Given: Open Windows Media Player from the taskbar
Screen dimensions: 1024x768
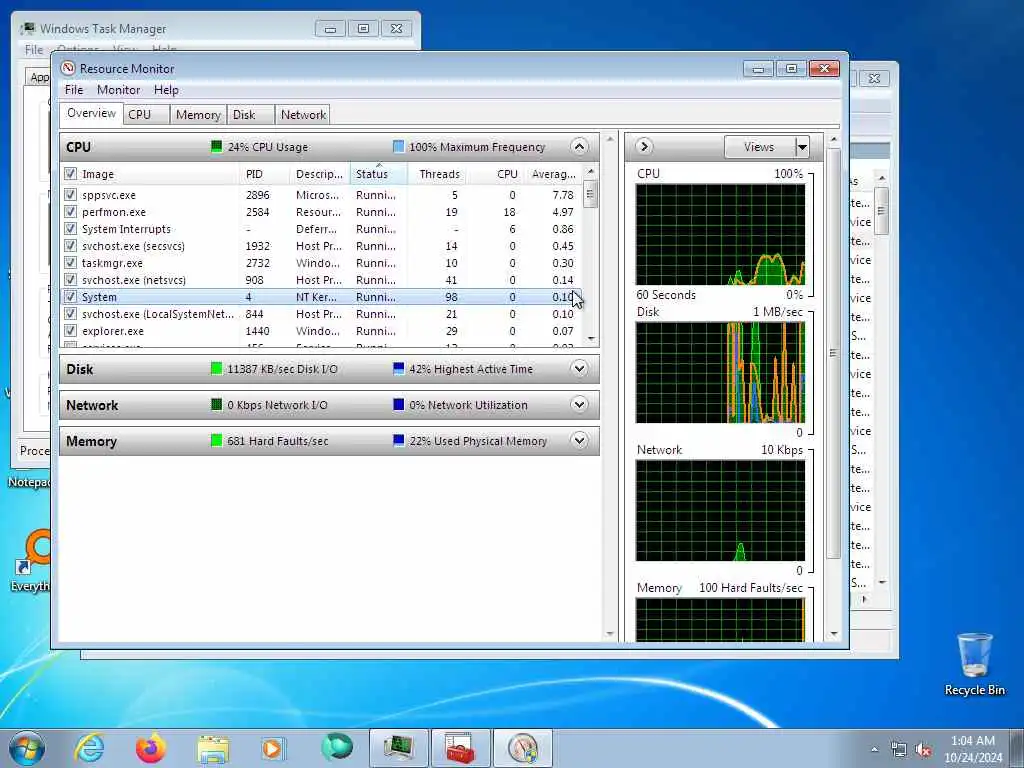Looking at the screenshot, I should coord(272,748).
